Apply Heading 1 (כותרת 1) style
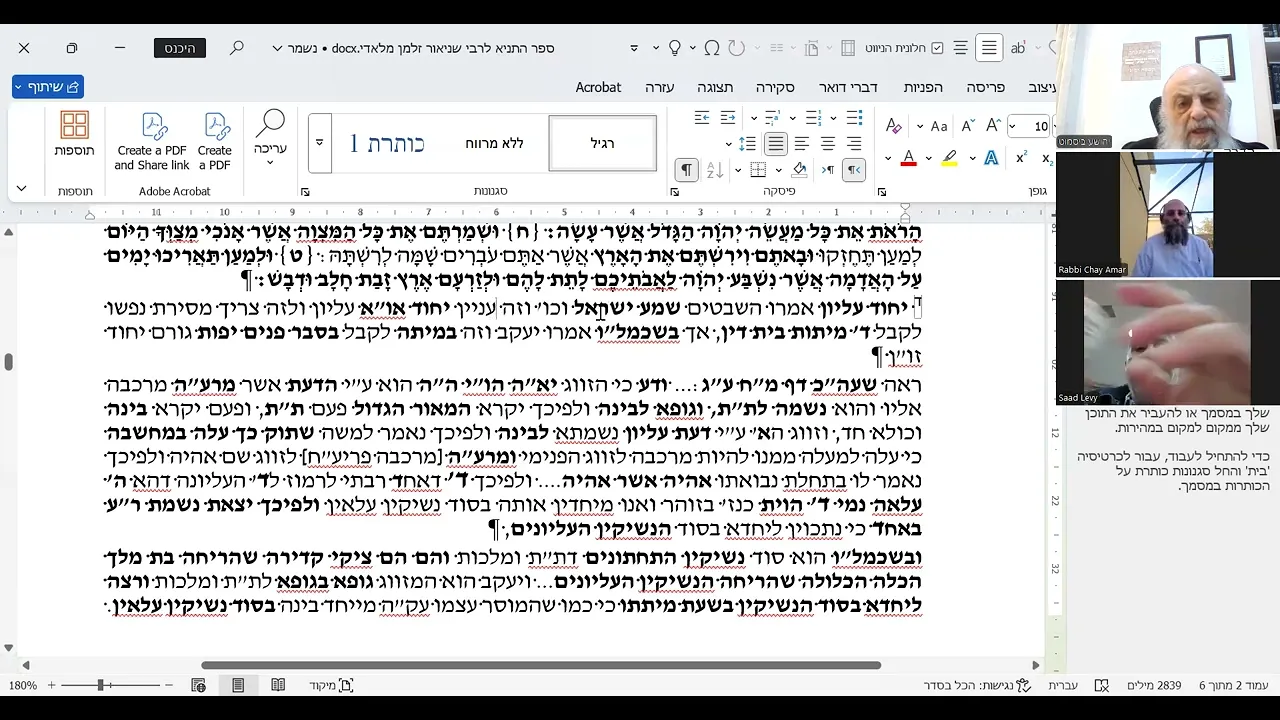 pos(386,143)
